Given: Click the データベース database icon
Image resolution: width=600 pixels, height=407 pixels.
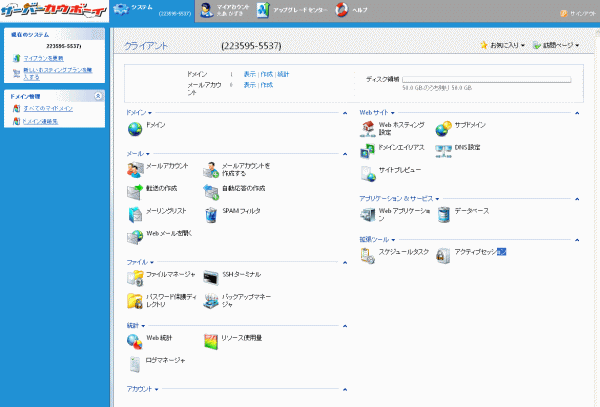Looking at the screenshot, I should pyautogui.click(x=443, y=212).
